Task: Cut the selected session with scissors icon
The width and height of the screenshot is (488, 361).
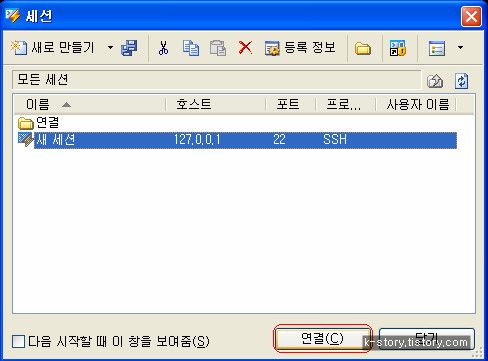Action: [x=163, y=48]
